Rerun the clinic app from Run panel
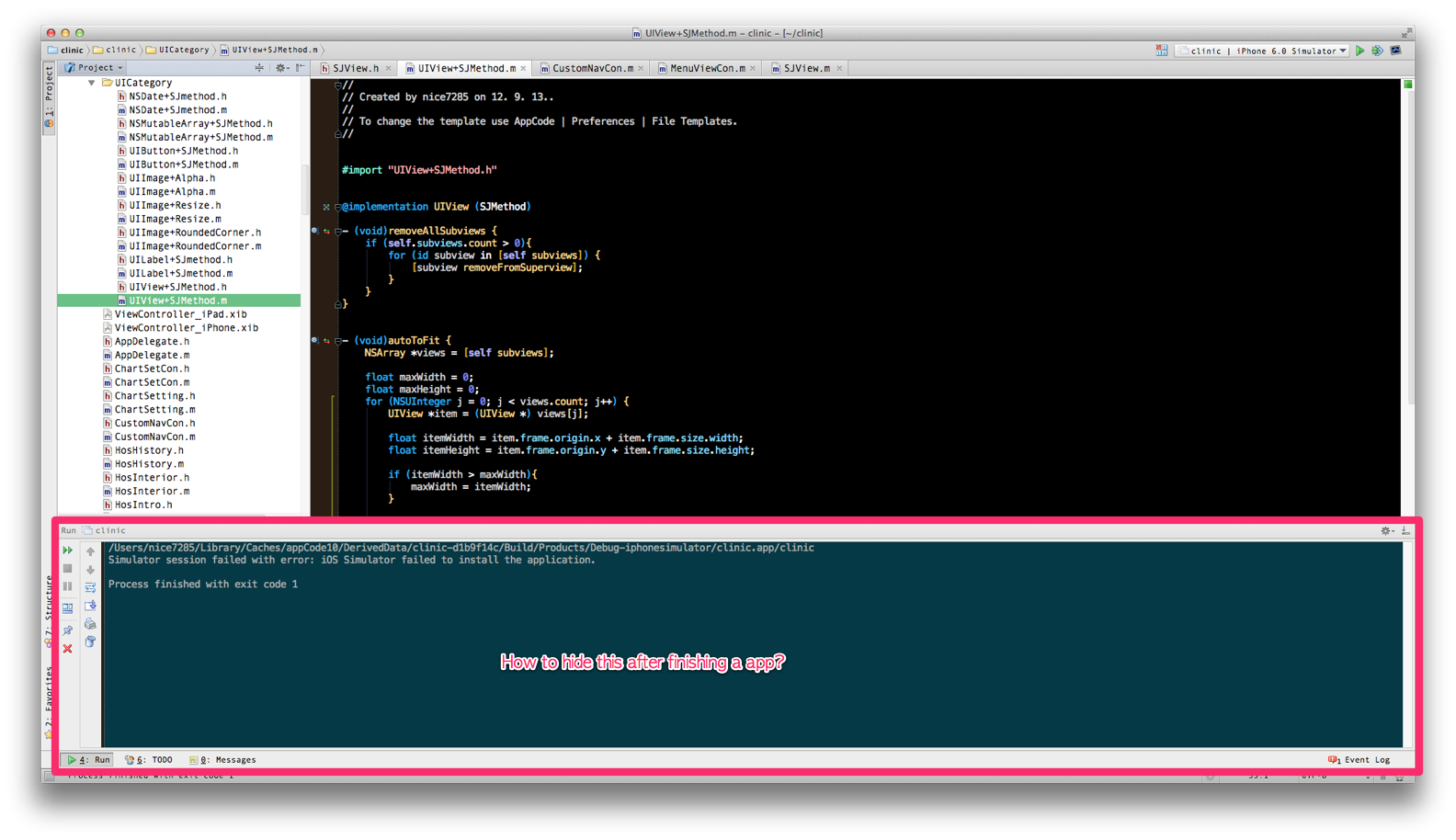The image size is (1456, 840). click(68, 551)
